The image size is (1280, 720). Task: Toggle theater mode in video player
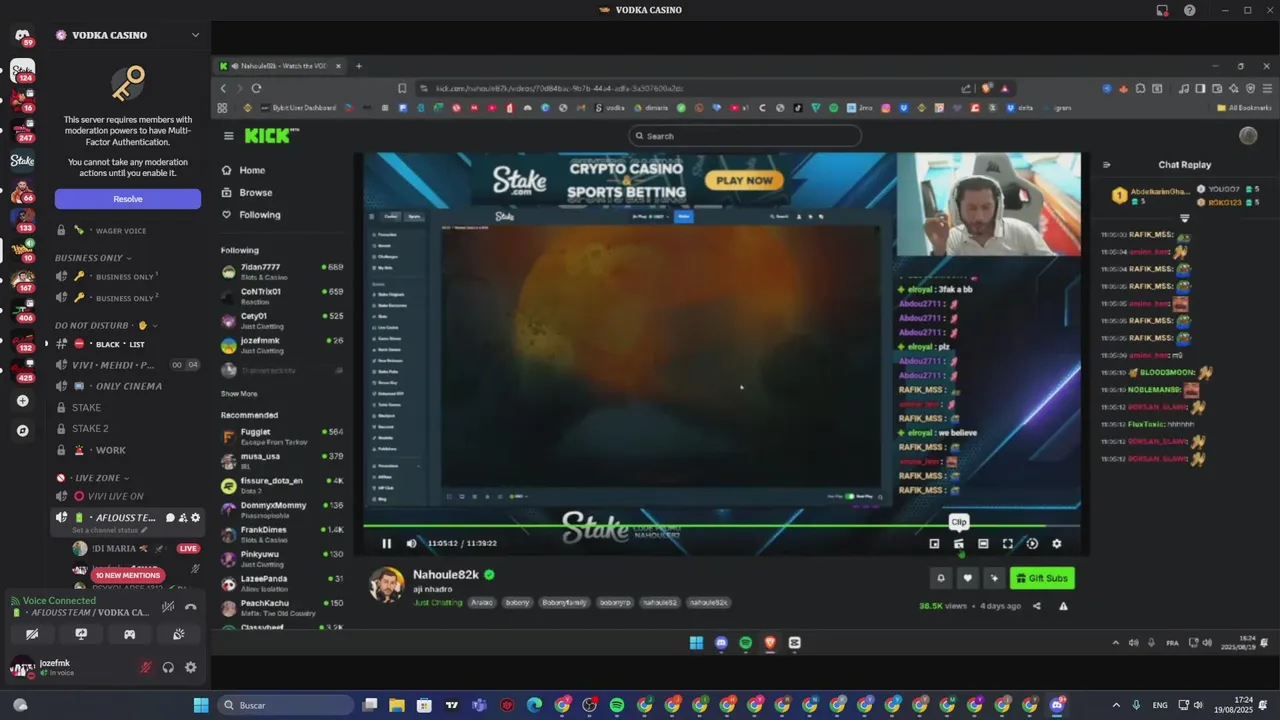(983, 544)
